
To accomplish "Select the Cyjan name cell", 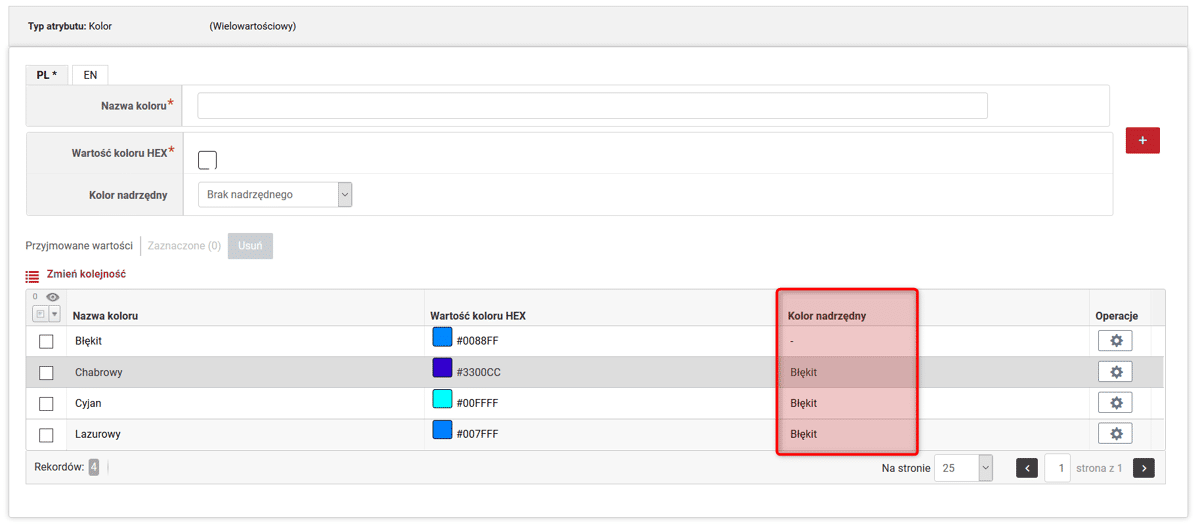I will click(88, 403).
